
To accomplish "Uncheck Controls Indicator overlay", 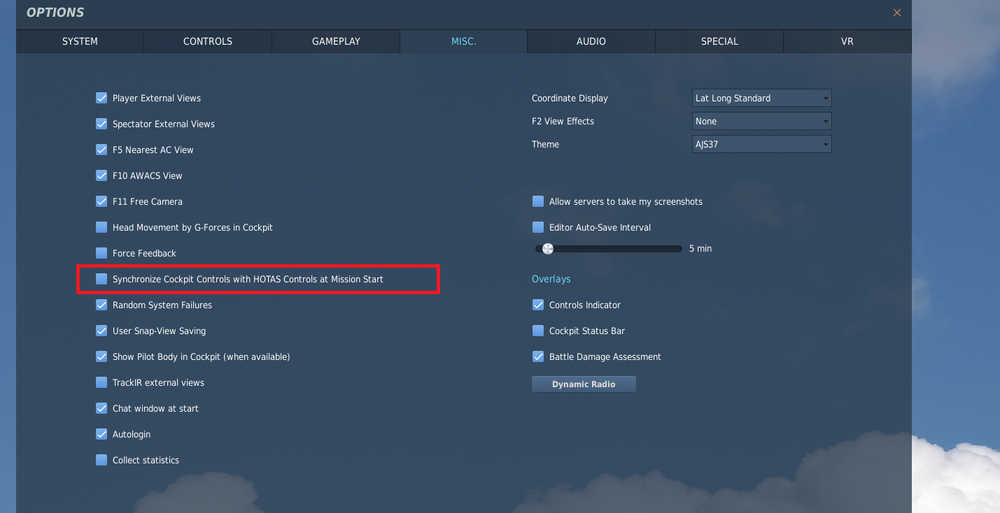I will [538, 305].
